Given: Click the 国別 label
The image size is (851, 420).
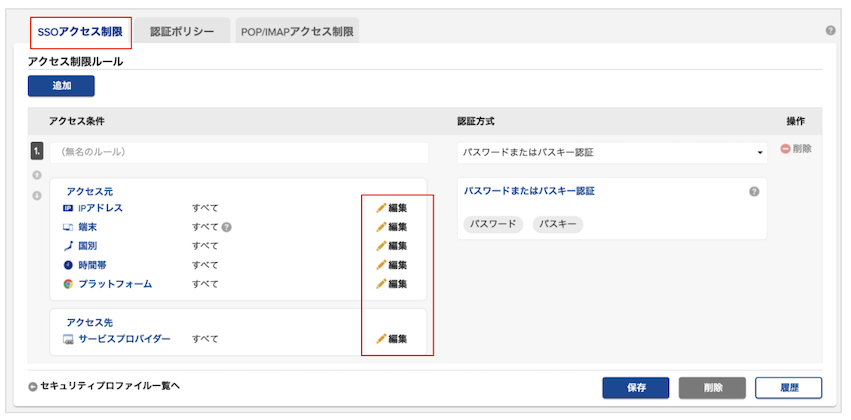Looking at the screenshot, I should tap(87, 246).
